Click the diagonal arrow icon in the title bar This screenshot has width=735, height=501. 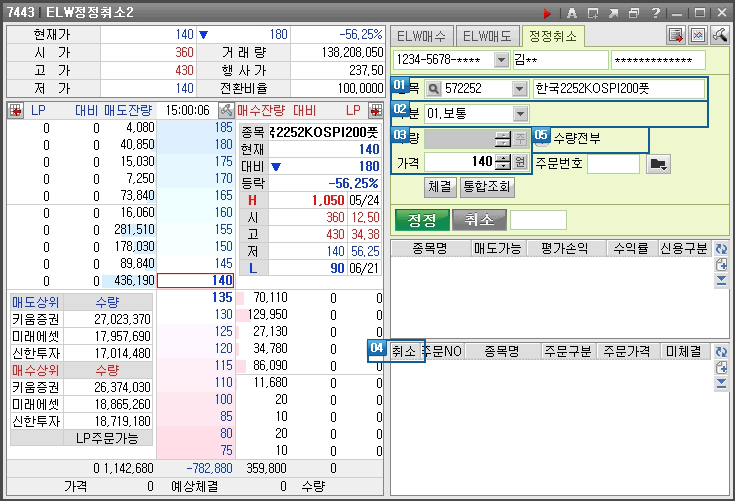613,13
